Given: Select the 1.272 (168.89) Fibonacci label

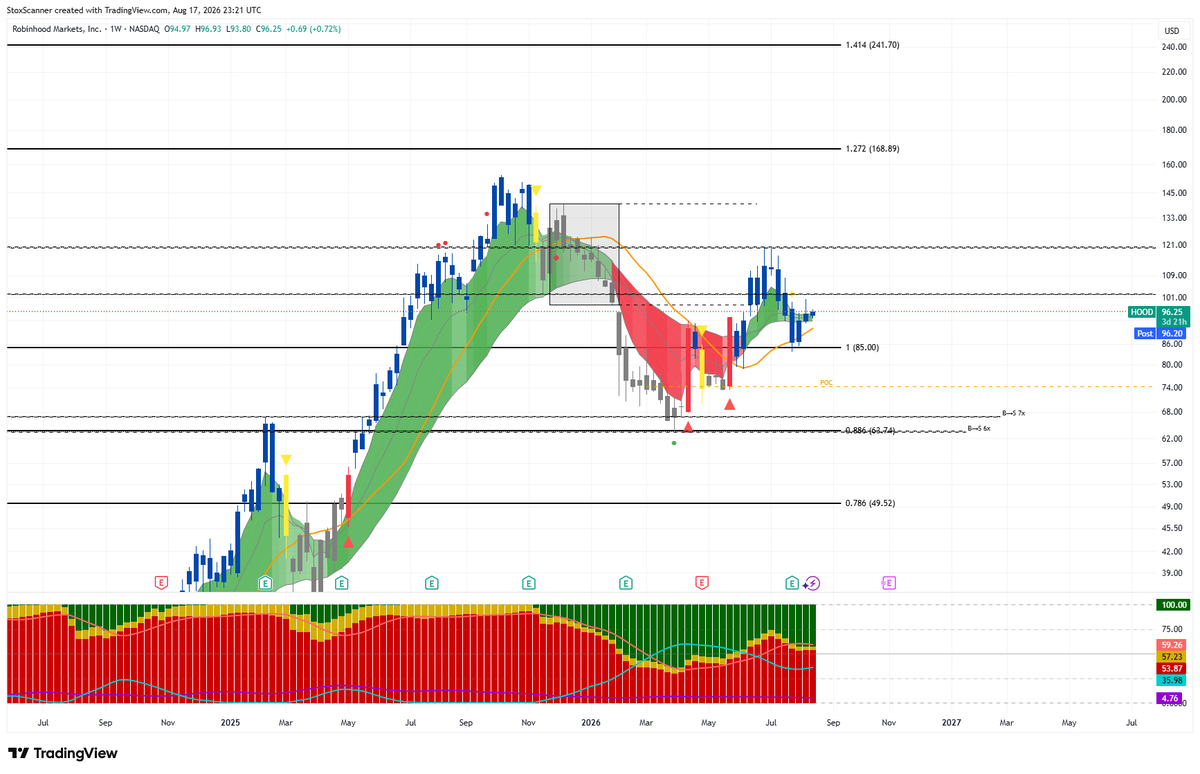Looking at the screenshot, I should pos(873,148).
